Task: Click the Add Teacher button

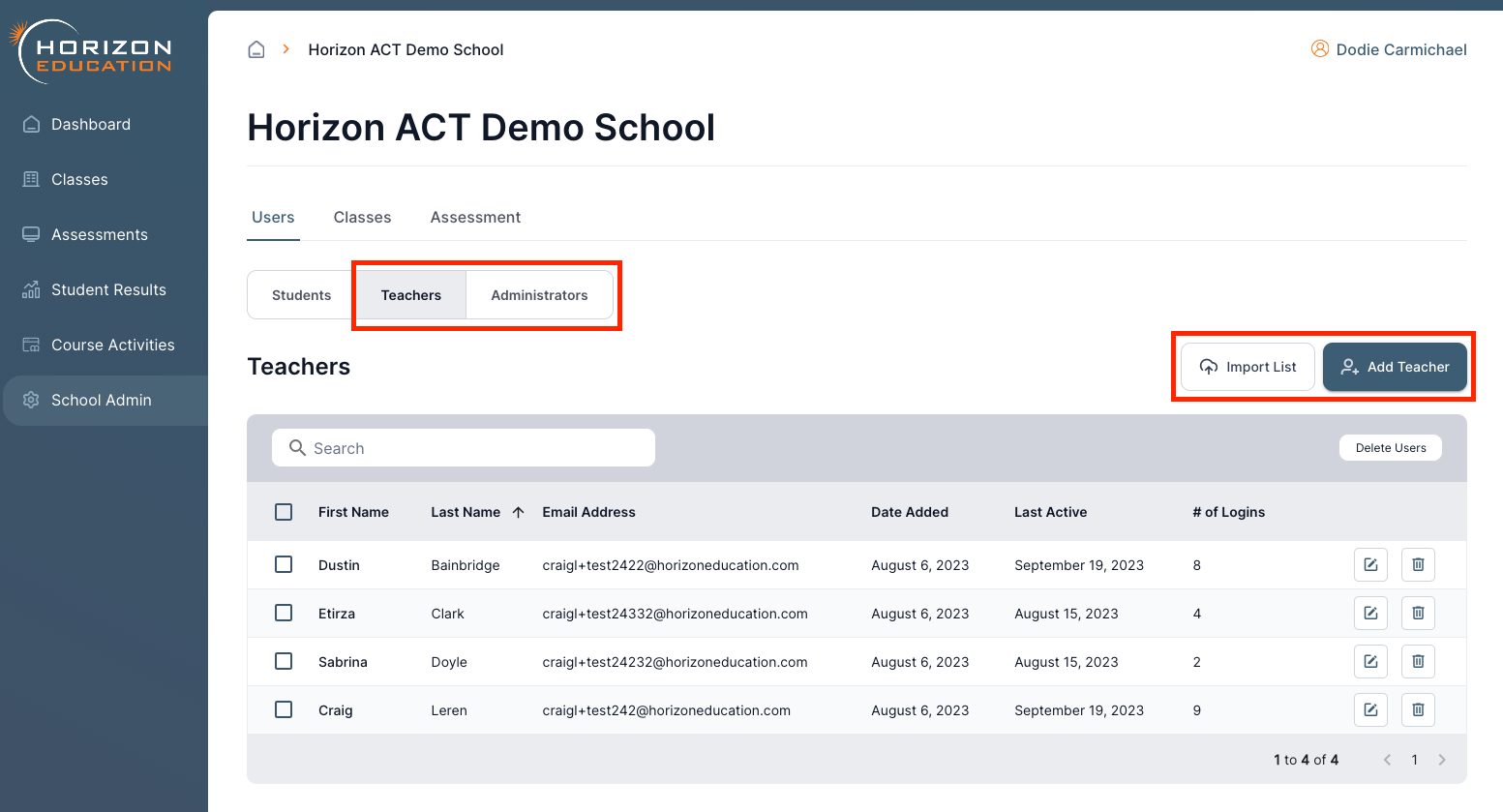Action: tap(1395, 367)
